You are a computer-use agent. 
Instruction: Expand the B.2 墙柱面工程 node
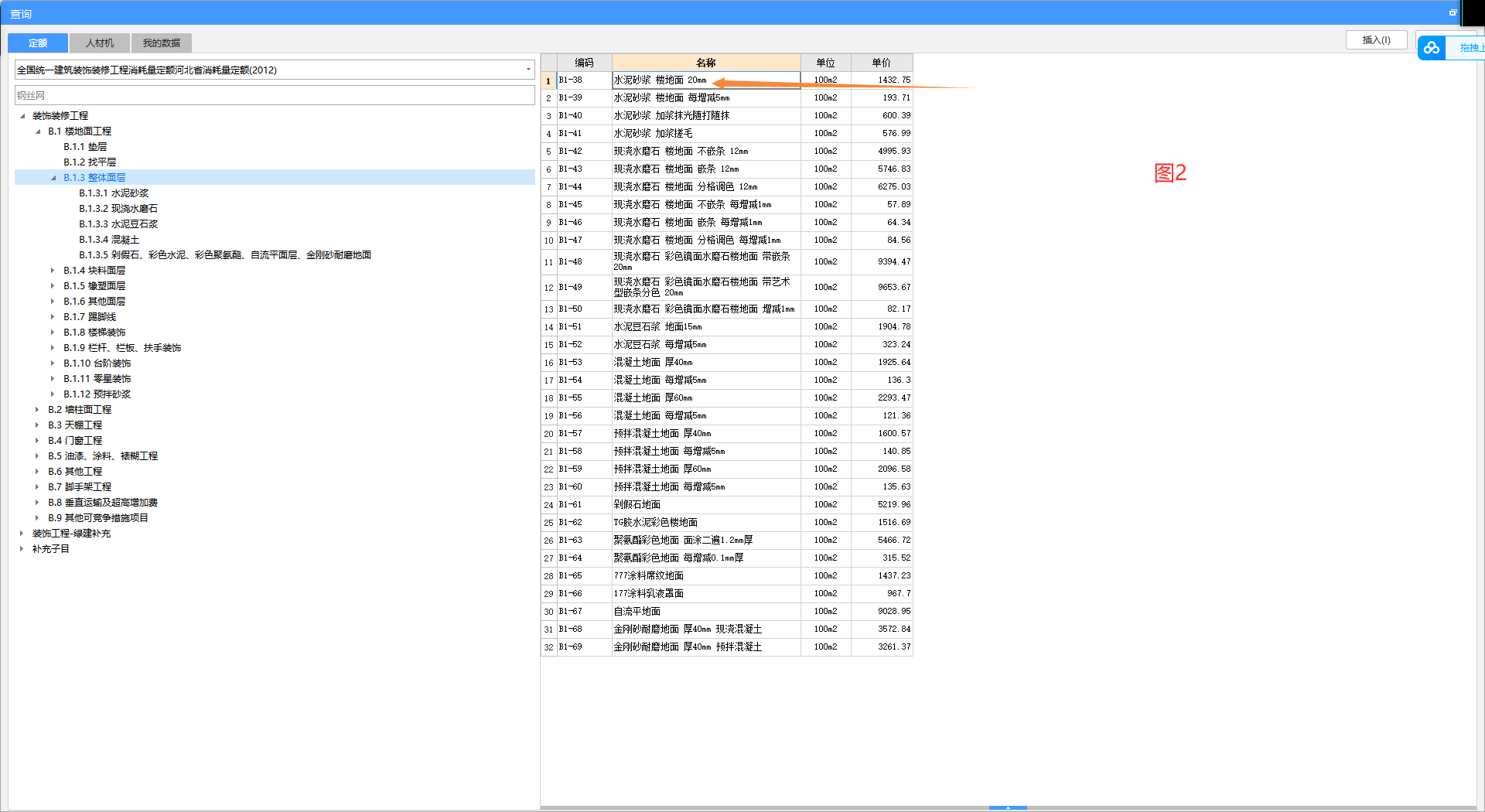coord(37,410)
